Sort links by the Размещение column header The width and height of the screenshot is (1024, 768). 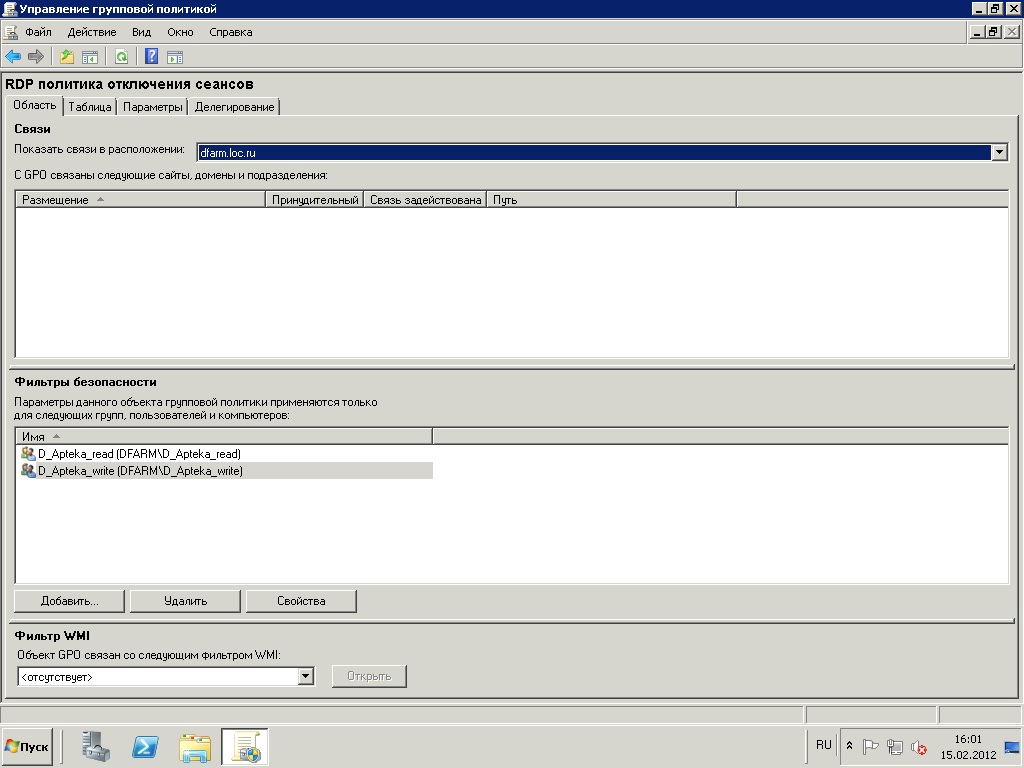(x=140, y=200)
